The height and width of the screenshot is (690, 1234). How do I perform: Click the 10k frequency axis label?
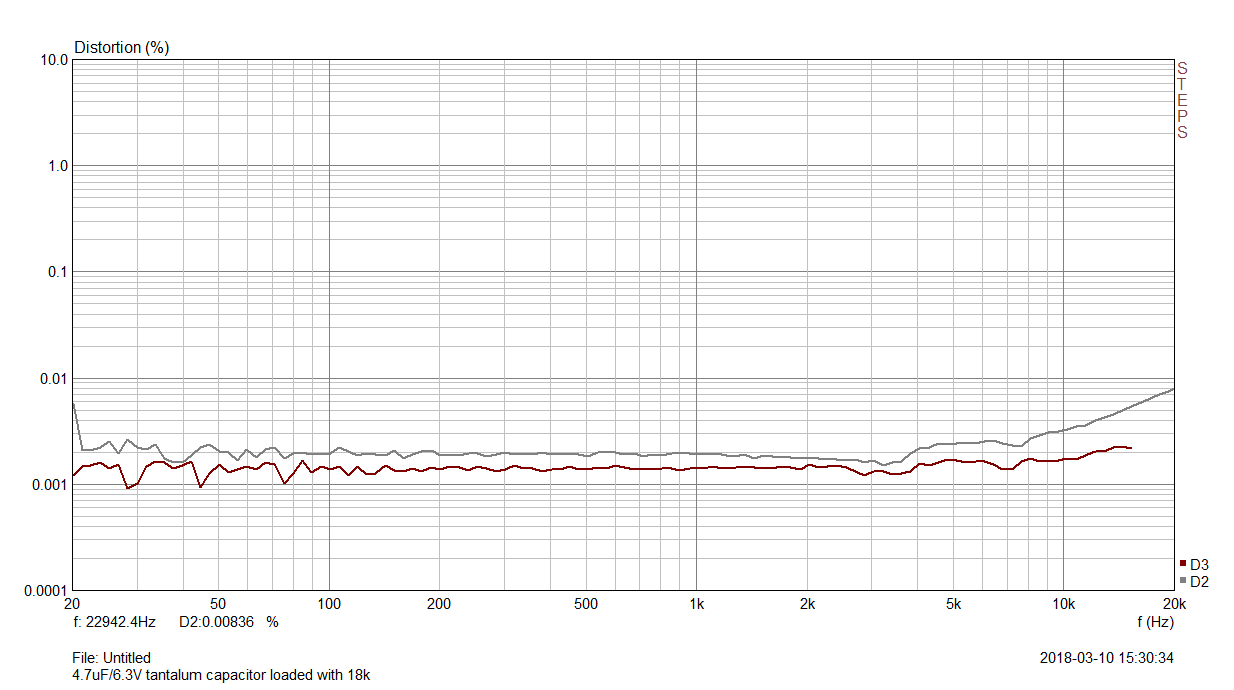pos(1063,604)
